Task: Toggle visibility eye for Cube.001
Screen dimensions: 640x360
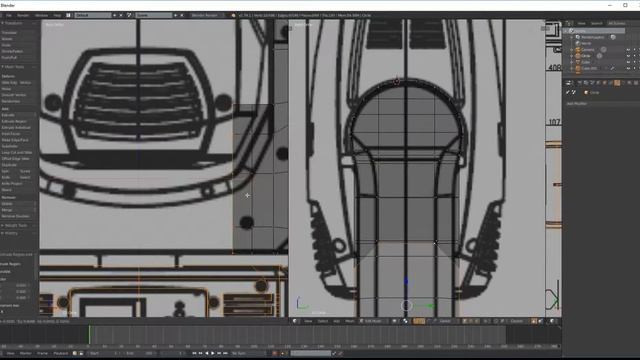Action: coord(628,68)
